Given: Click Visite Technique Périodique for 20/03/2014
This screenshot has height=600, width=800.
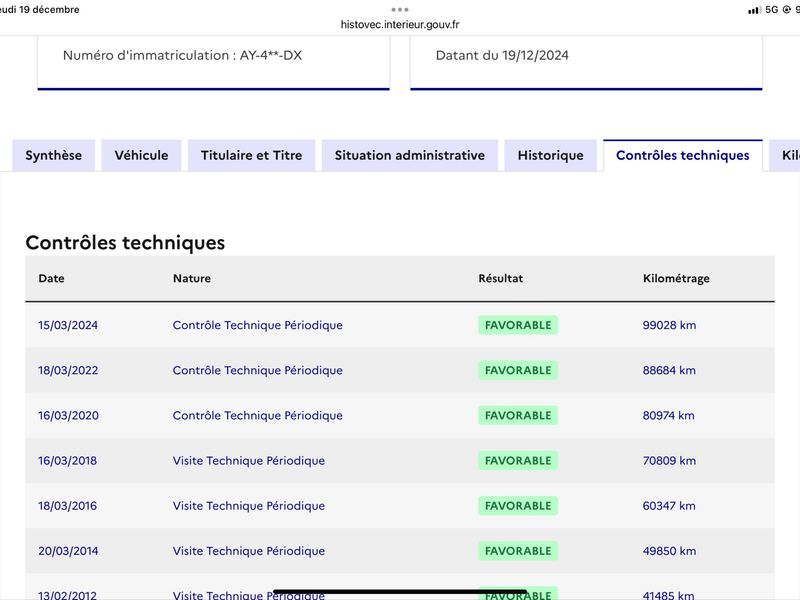Looking at the screenshot, I should 249,551.
